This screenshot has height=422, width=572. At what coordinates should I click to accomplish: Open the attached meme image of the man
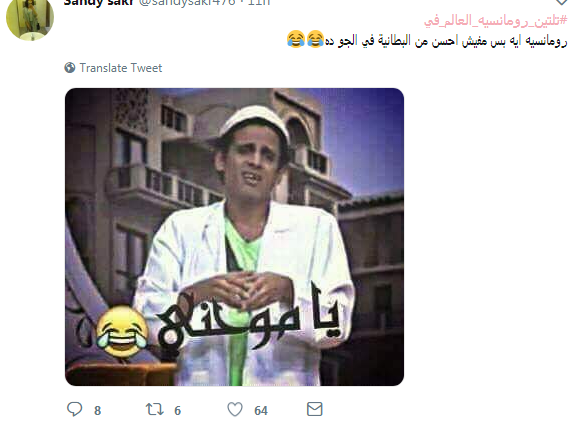[x=235, y=237]
